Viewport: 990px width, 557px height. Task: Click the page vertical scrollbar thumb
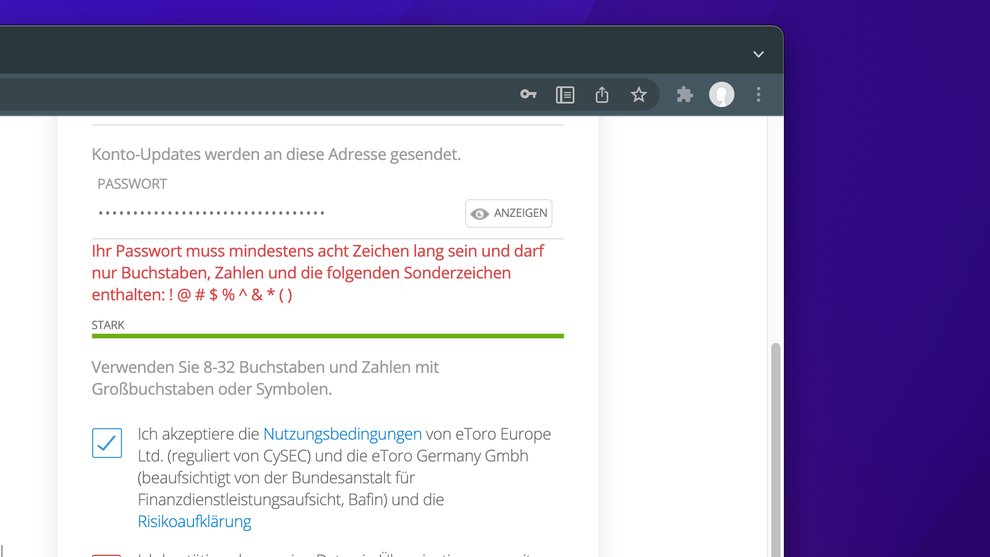(775, 450)
